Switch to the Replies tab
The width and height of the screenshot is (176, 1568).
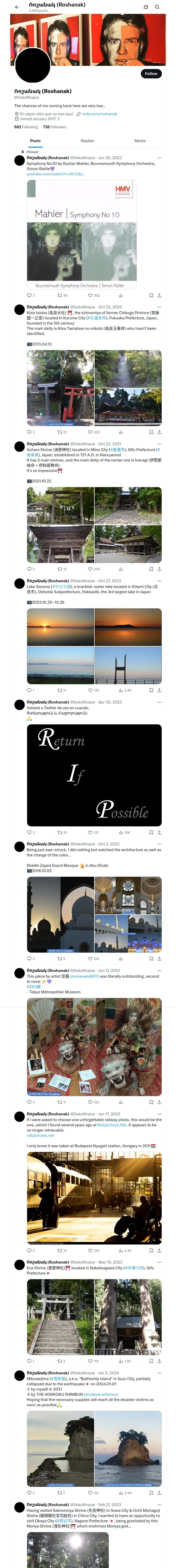[87, 141]
